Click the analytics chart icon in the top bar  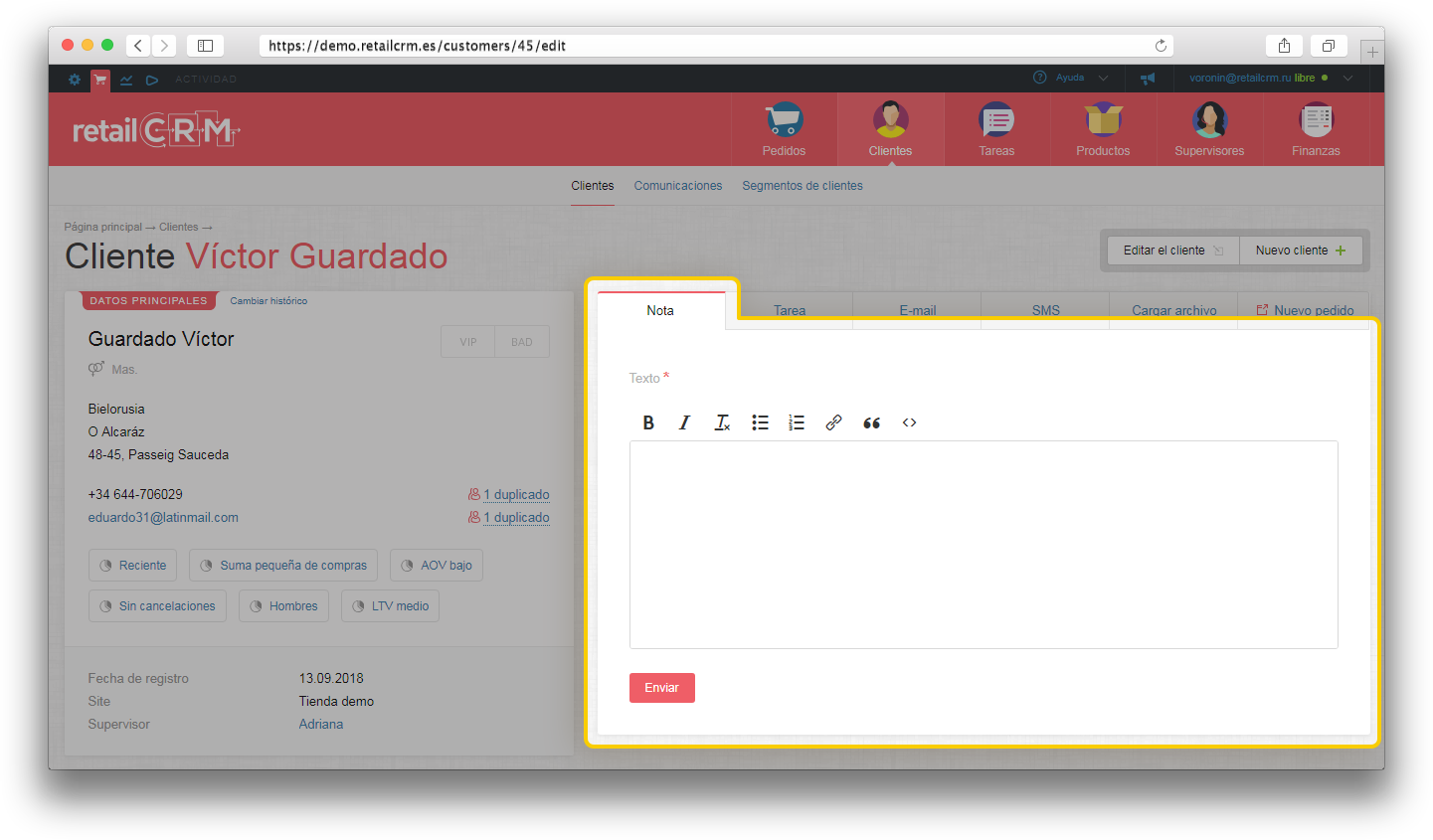126,80
